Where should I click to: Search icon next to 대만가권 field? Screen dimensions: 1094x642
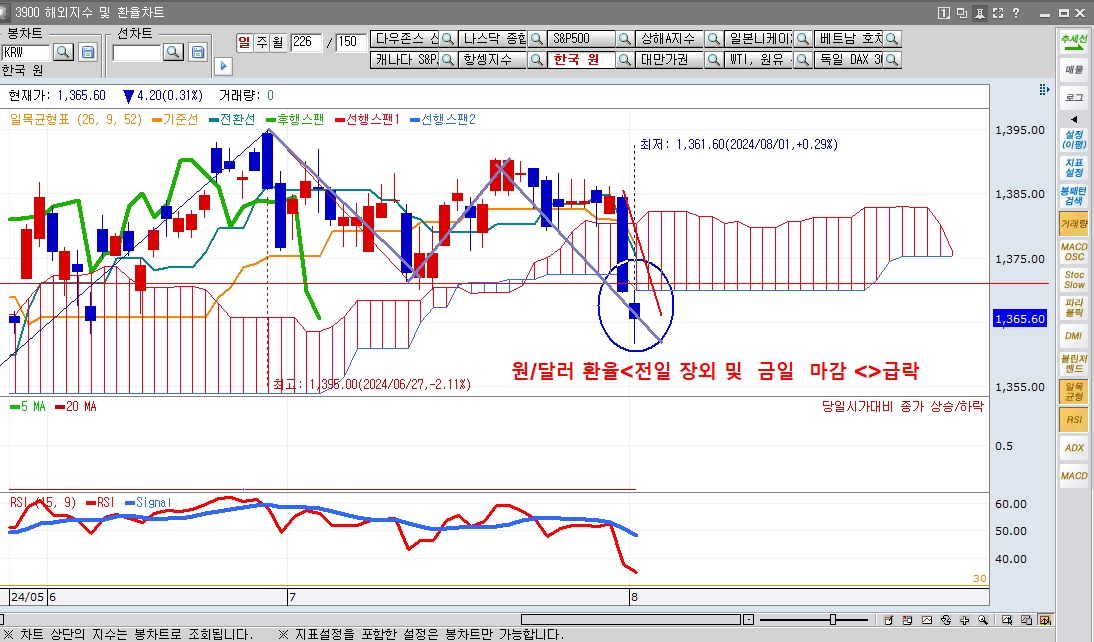point(714,60)
